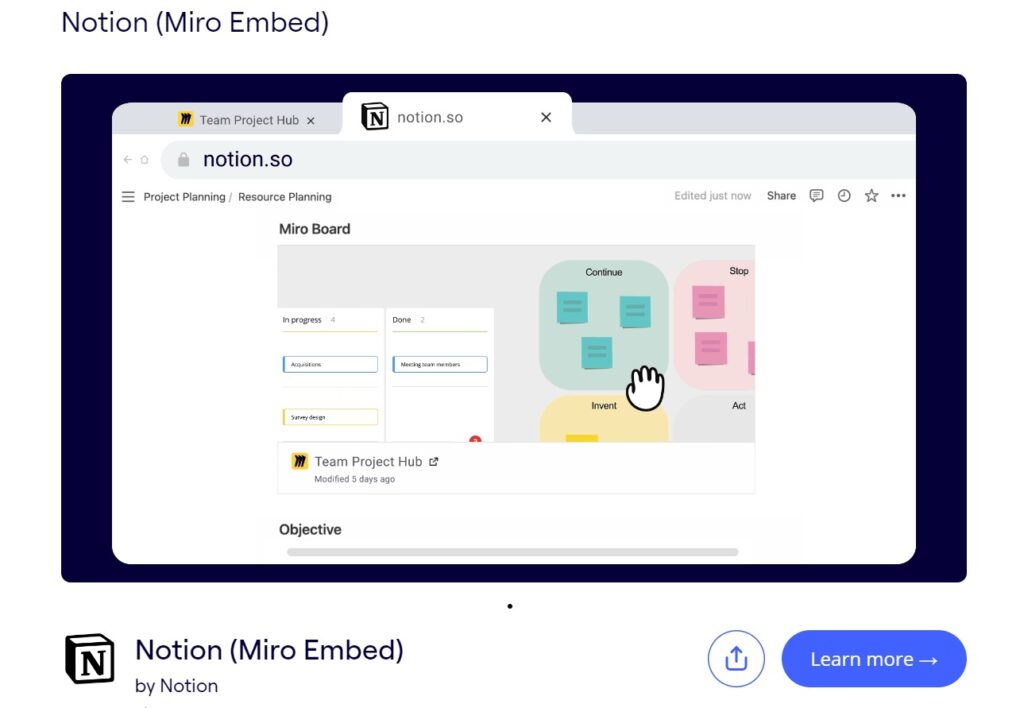Click the Acquisitions card in In progress
Image resolution: width=1024 pixels, height=708 pixels.
click(x=330, y=364)
